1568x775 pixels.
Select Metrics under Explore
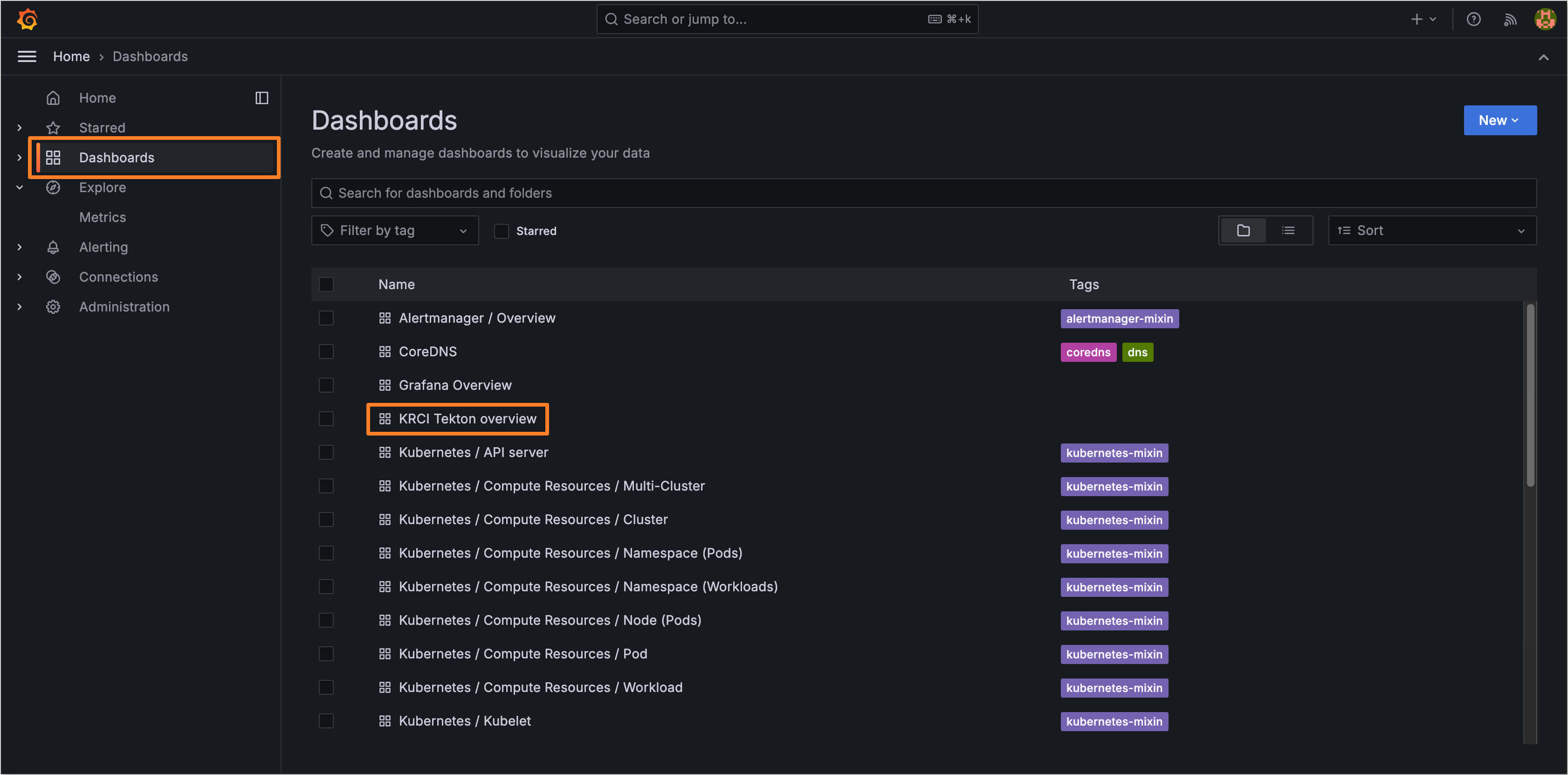[102, 217]
